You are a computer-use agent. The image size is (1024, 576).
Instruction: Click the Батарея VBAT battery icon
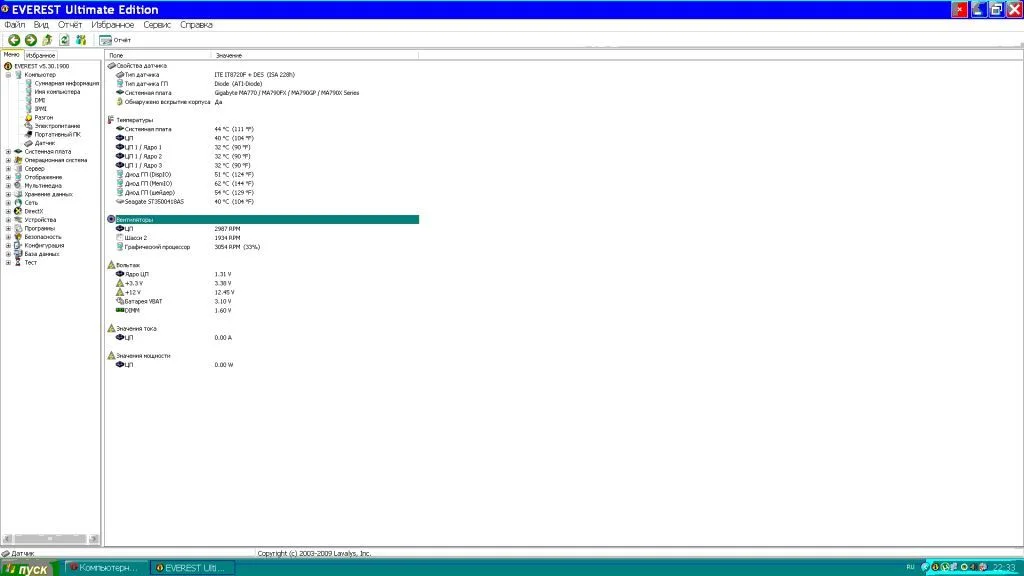click(120, 302)
